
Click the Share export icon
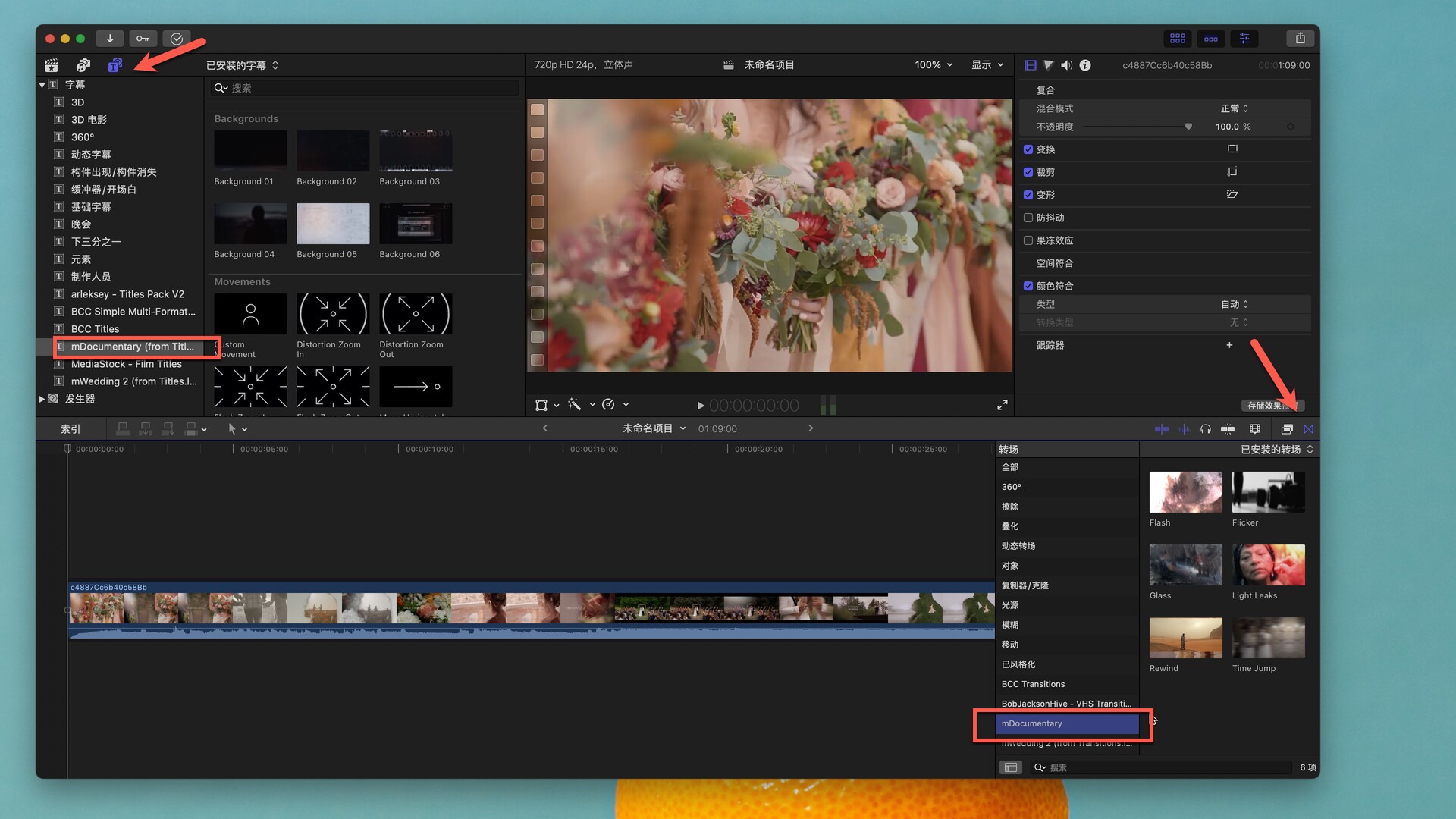pos(1301,38)
